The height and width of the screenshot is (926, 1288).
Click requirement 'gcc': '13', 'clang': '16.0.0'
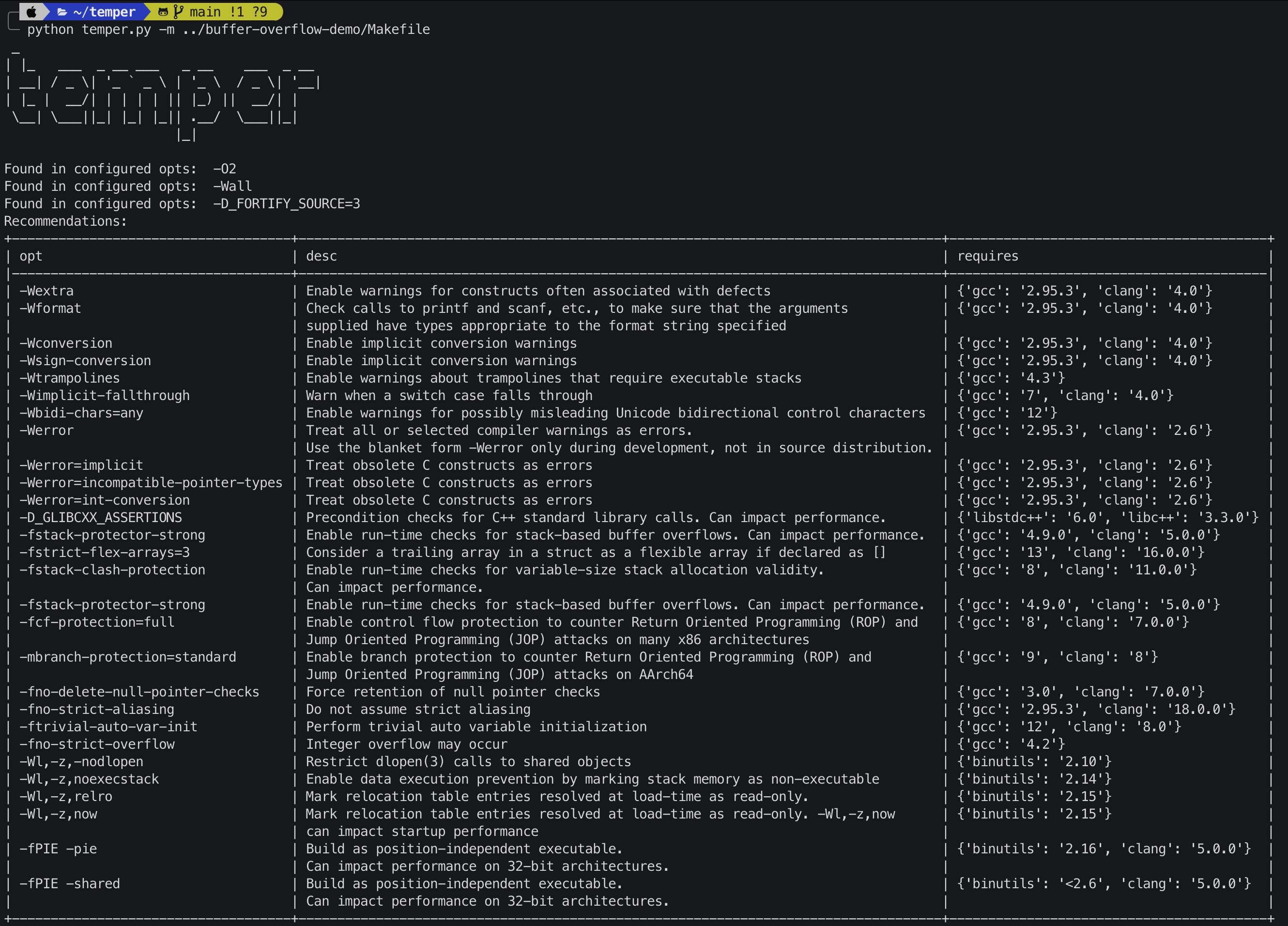[x=1081, y=553]
